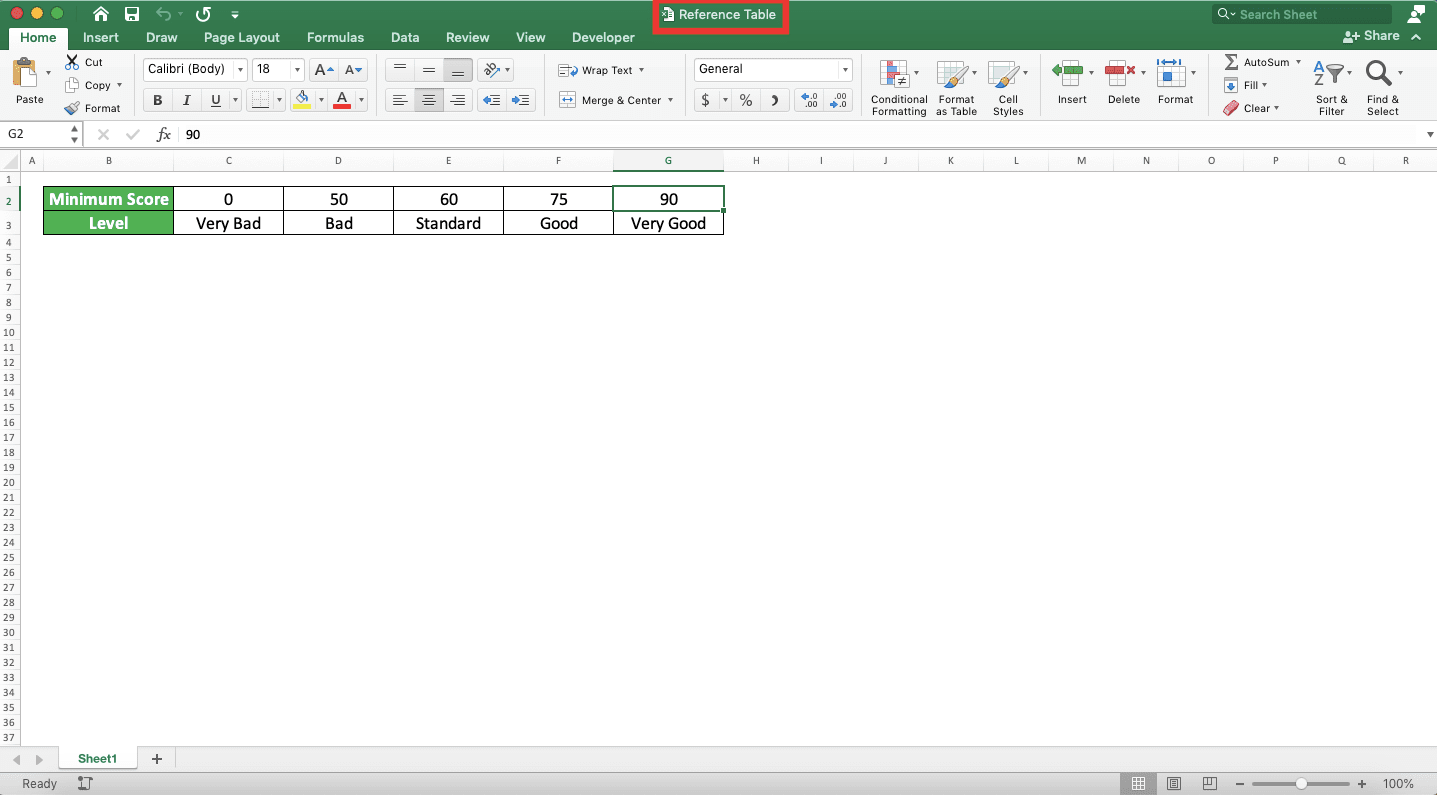Apply red font color to cell
The image size is (1437, 795).
[342, 100]
